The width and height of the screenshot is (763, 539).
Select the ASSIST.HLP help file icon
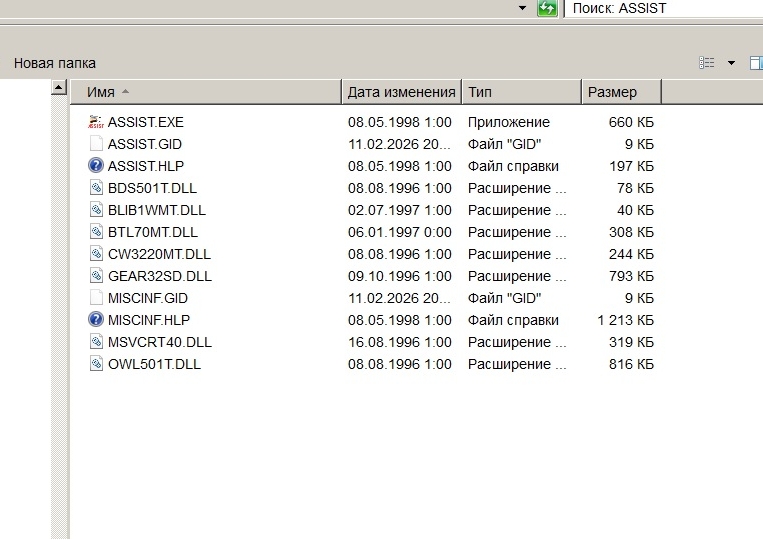pyautogui.click(x=96, y=166)
